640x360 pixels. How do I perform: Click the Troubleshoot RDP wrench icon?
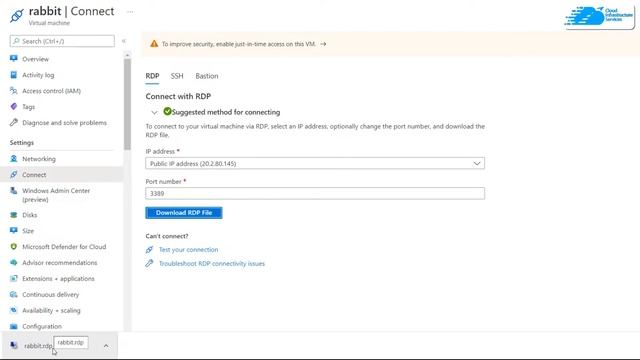click(149, 263)
